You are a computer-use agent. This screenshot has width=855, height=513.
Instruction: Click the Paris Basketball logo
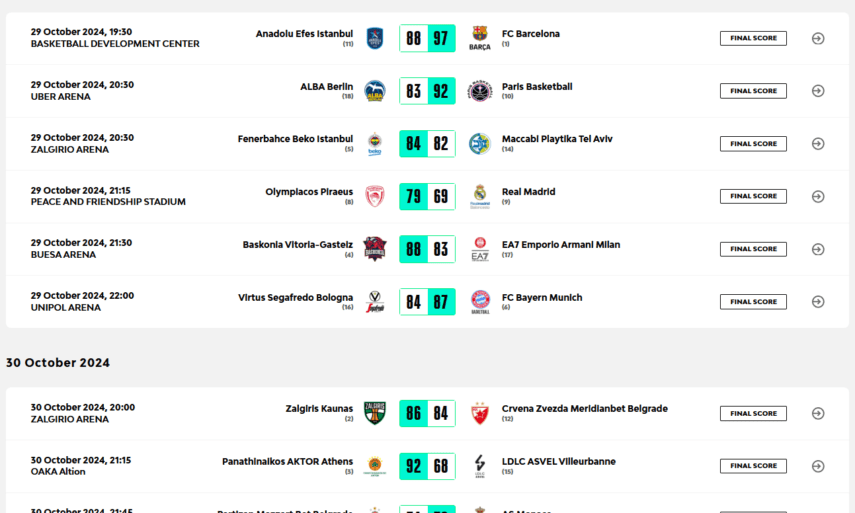480,91
